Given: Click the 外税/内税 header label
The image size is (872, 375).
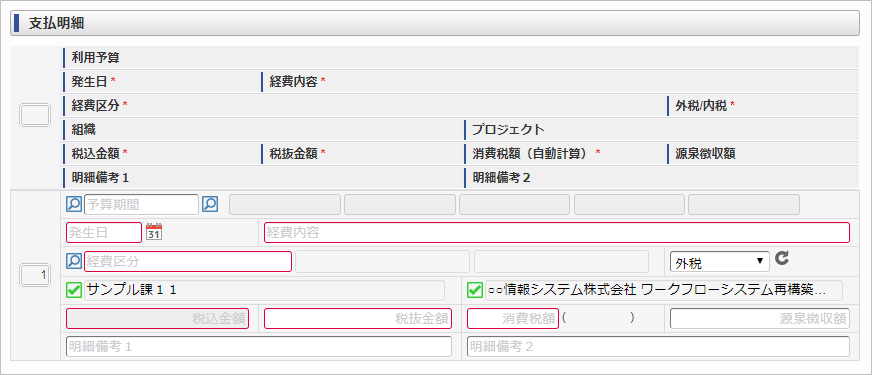Looking at the screenshot, I should point(701,106).
